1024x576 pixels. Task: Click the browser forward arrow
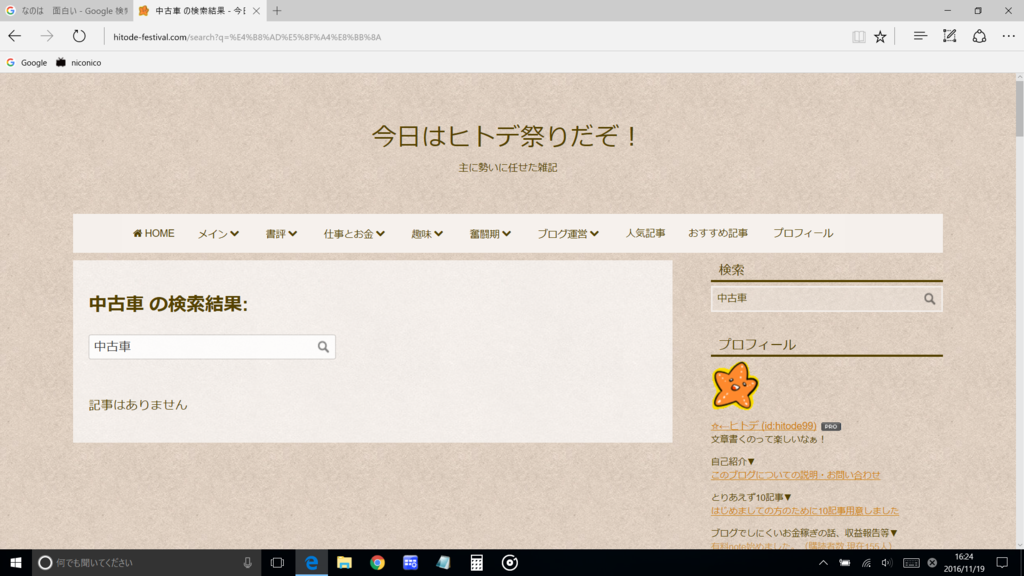[46, 37]
